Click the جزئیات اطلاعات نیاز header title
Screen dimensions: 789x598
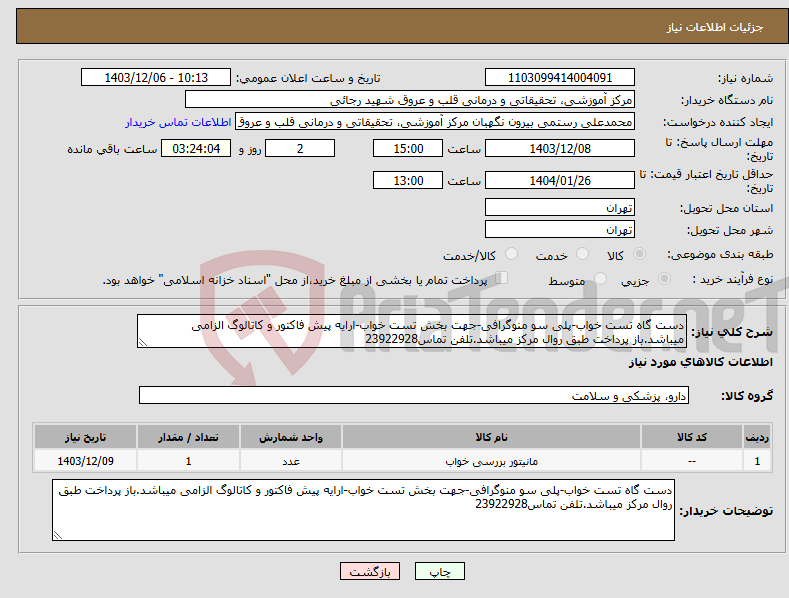(x=715, y=27)
